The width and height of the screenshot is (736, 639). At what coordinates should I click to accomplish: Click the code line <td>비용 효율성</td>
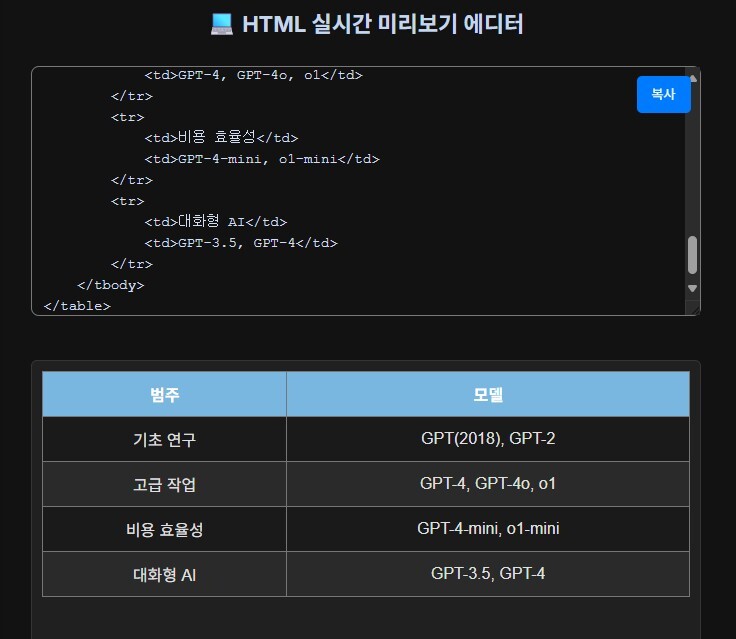(221, 138)
